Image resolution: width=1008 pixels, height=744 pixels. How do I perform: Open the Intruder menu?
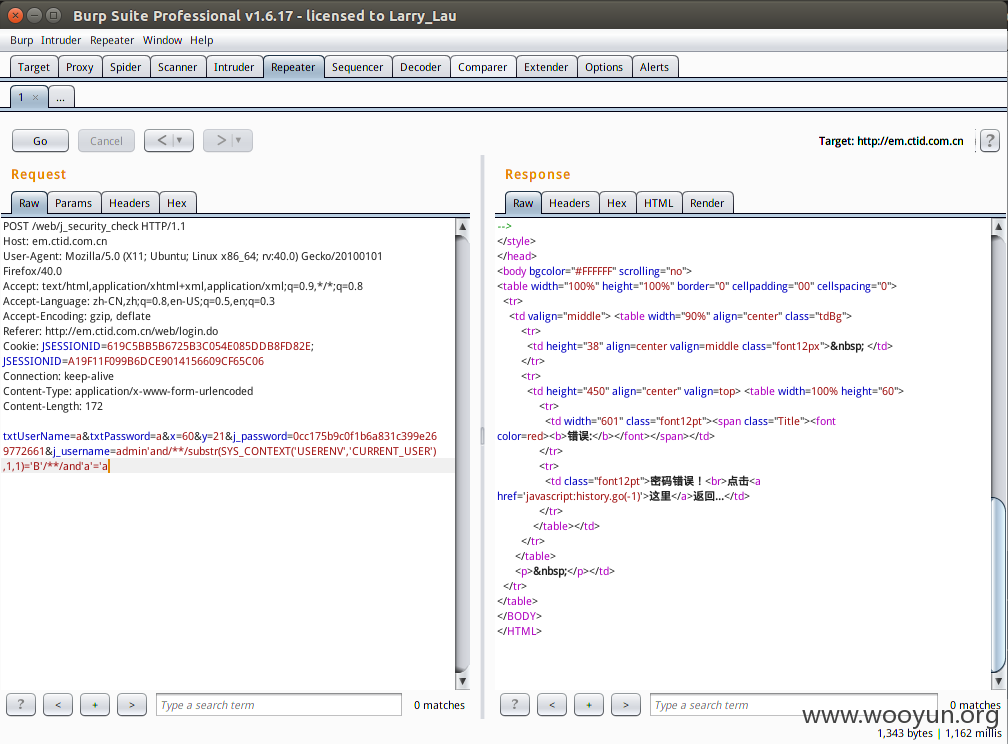60,40
